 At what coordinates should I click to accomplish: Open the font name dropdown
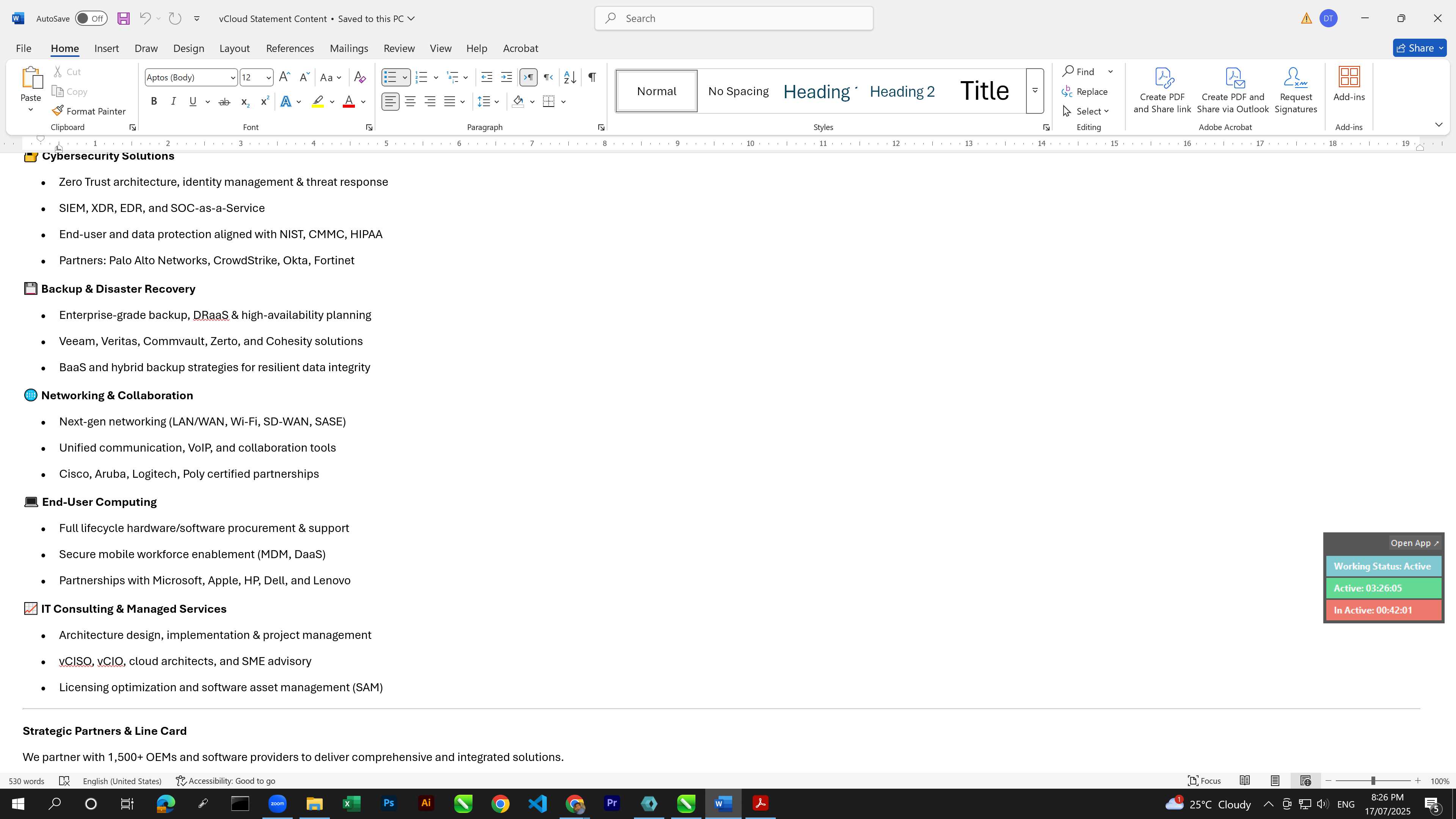(x=232, y=78)
